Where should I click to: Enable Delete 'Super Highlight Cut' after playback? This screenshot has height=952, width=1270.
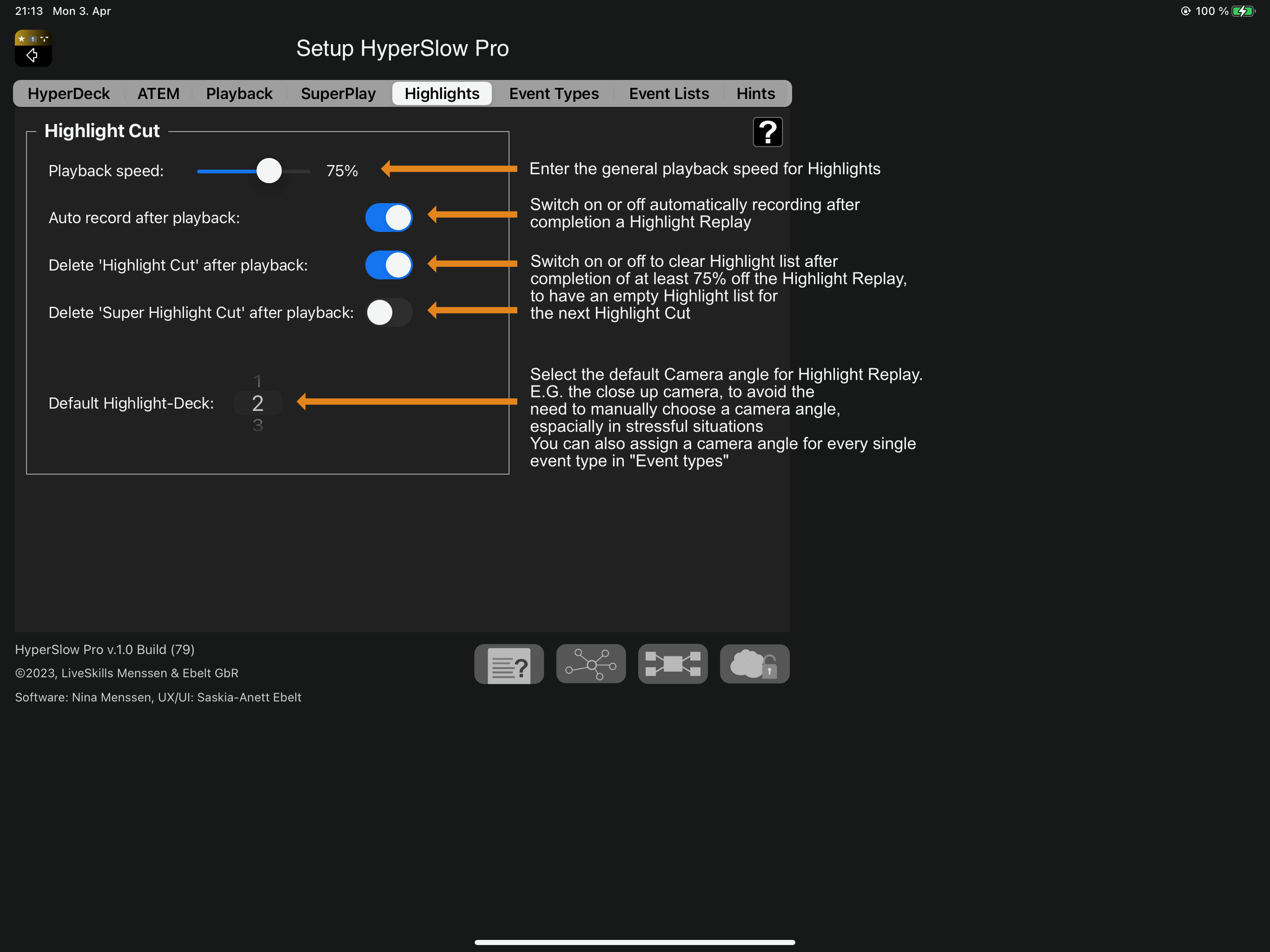click(389, 312)
